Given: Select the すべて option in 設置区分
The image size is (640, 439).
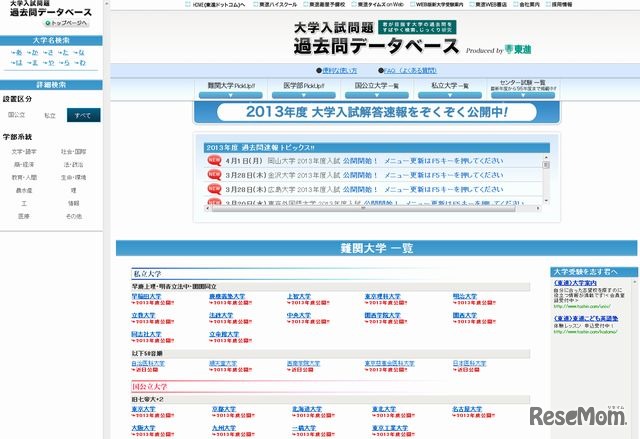Looking at the screenshot, I should coord(83,116).
